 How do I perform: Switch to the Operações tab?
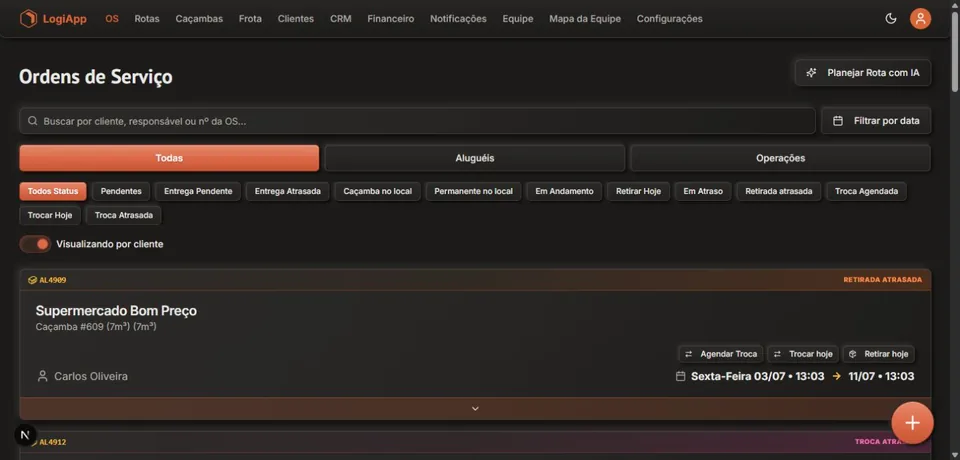781,158
